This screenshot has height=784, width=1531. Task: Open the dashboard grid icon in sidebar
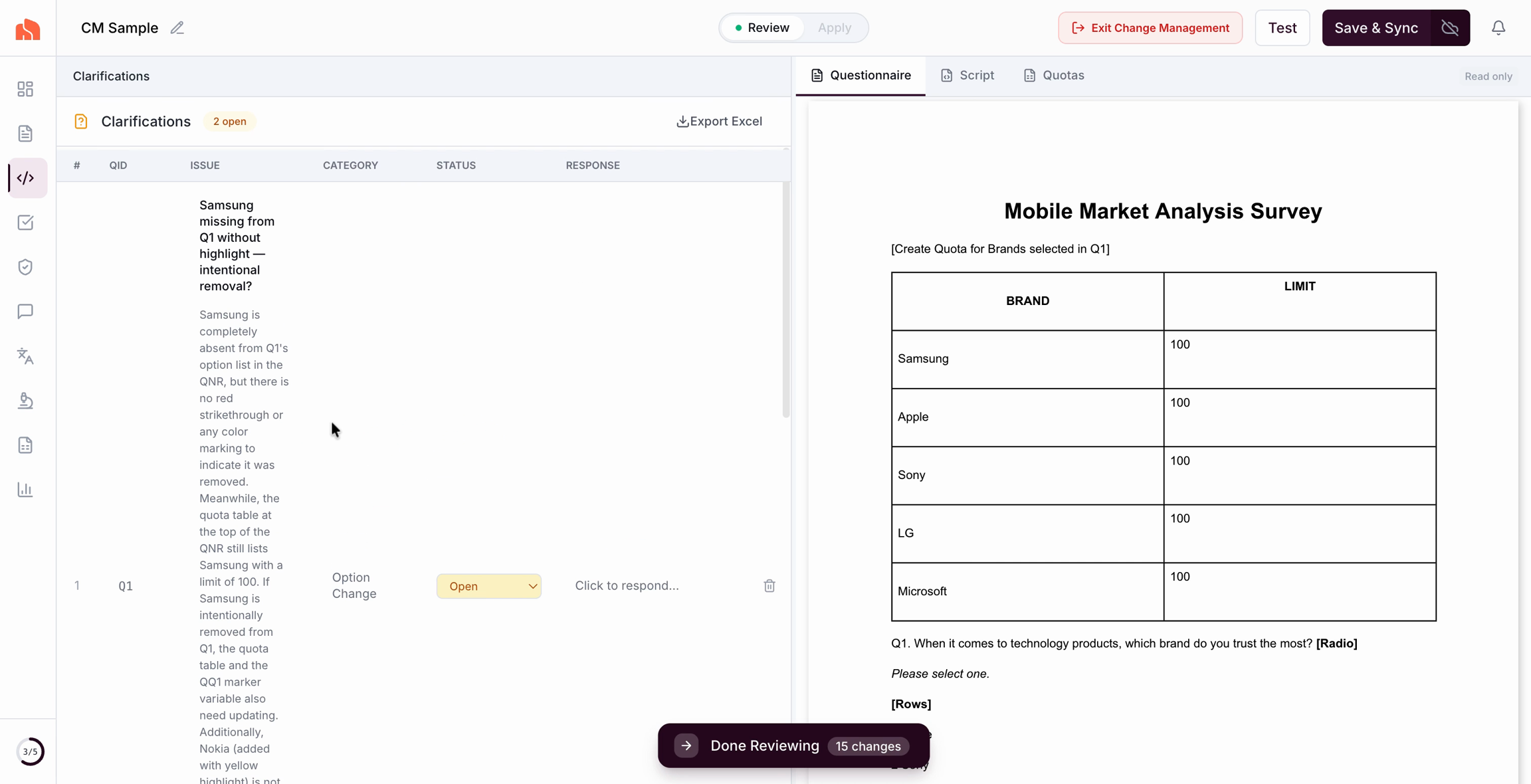(x=25, y=89)
